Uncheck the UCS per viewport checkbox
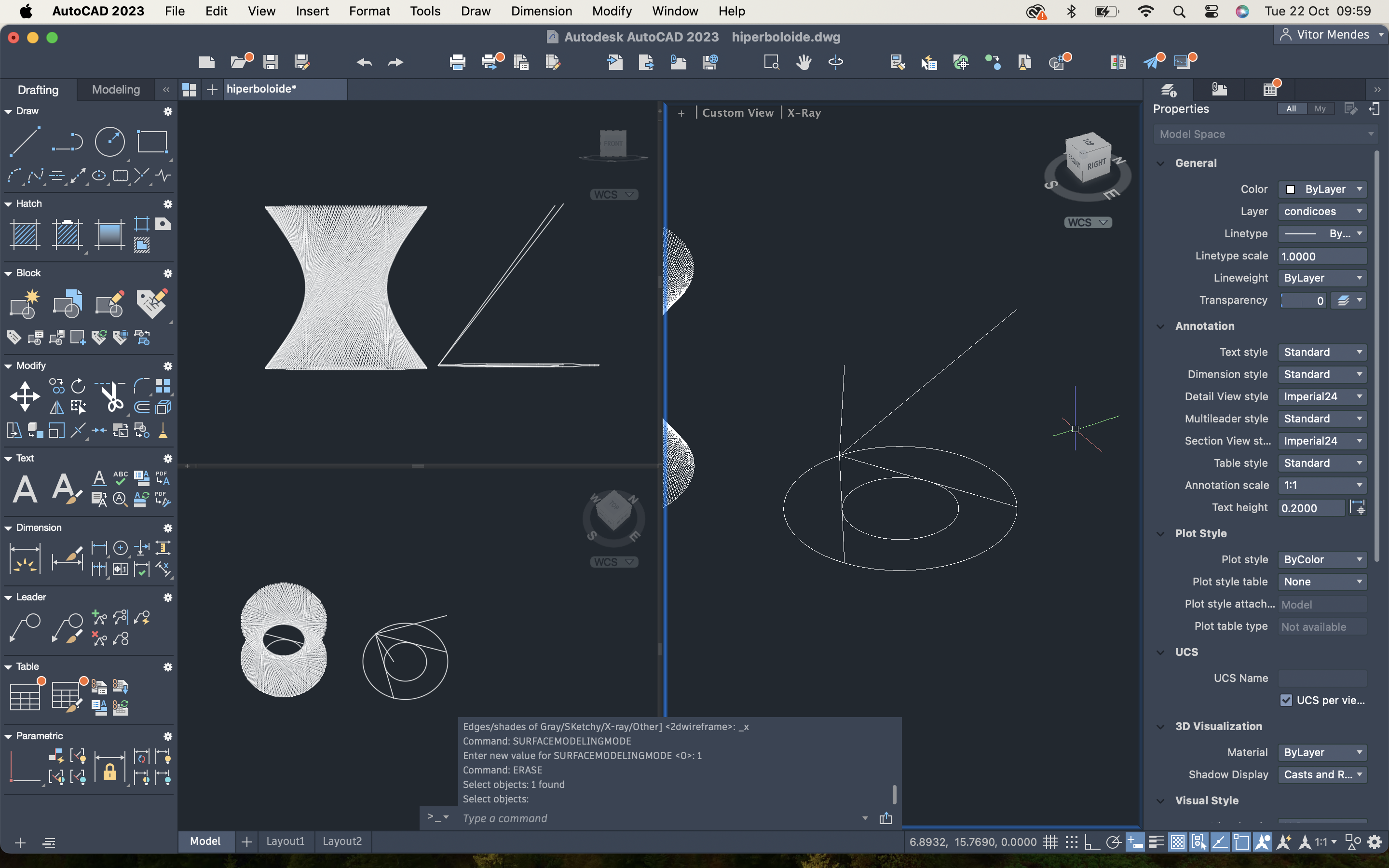The width and height of the screenshot is (1389, 868). click(1286, 700)
